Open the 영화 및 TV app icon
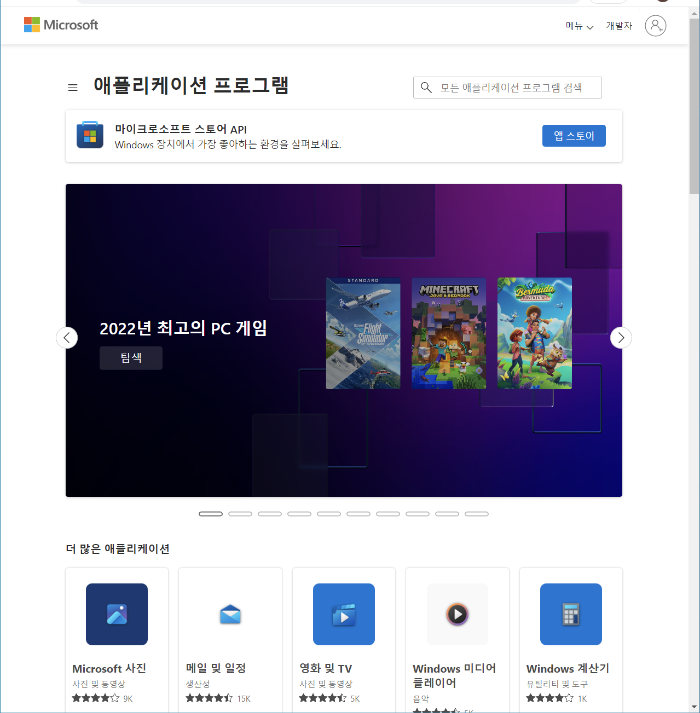This screenshot has width=700, height=713. (344, 614)
